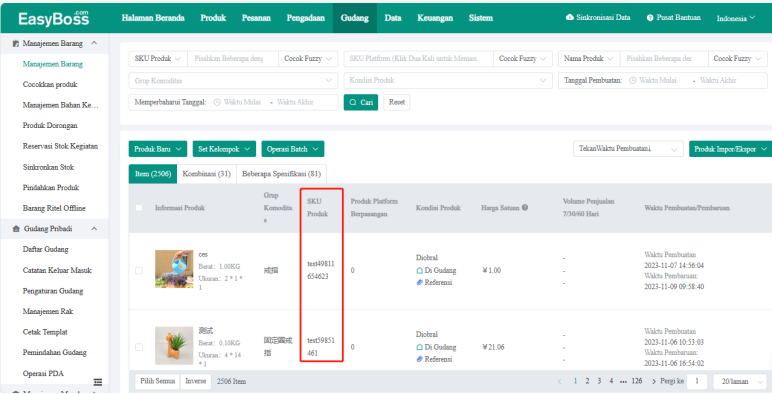Click the Sinkronisasi Data cloud icon
The image size is (772, 394).
(x=570, y=17)
